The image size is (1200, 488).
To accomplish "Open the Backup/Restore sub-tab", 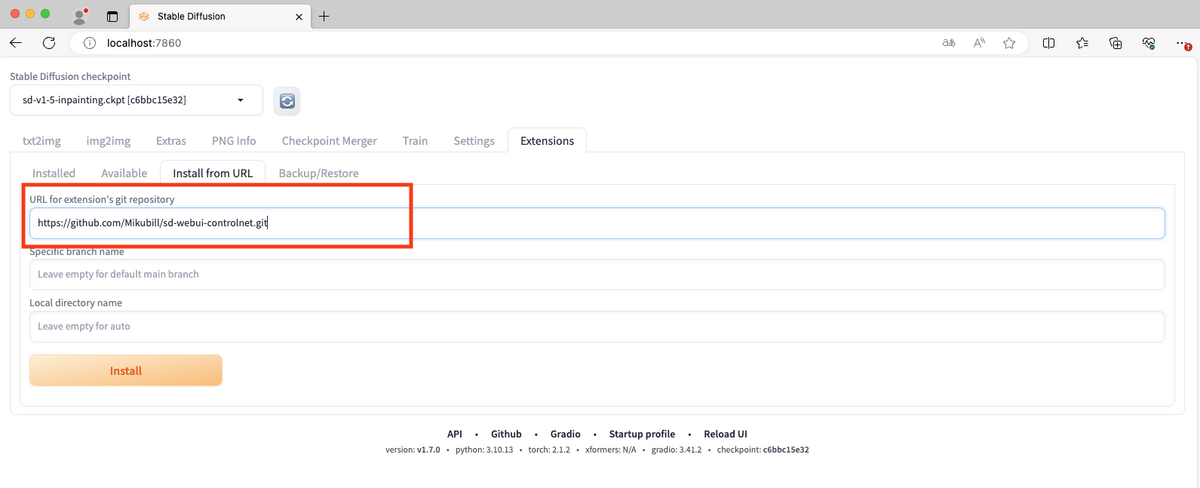I will point(318,173).
